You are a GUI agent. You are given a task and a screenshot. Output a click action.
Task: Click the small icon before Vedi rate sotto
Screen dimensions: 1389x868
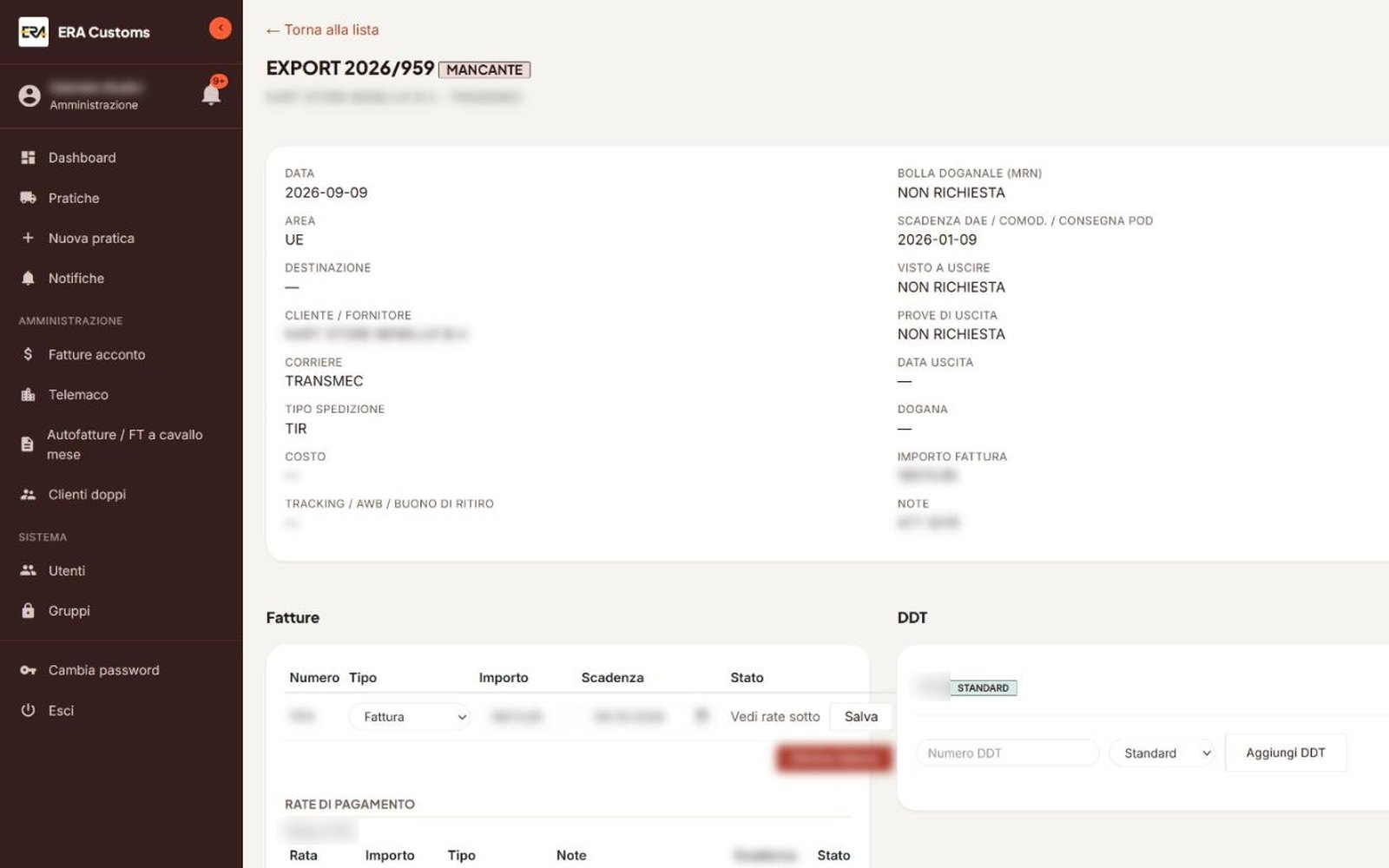701,716
